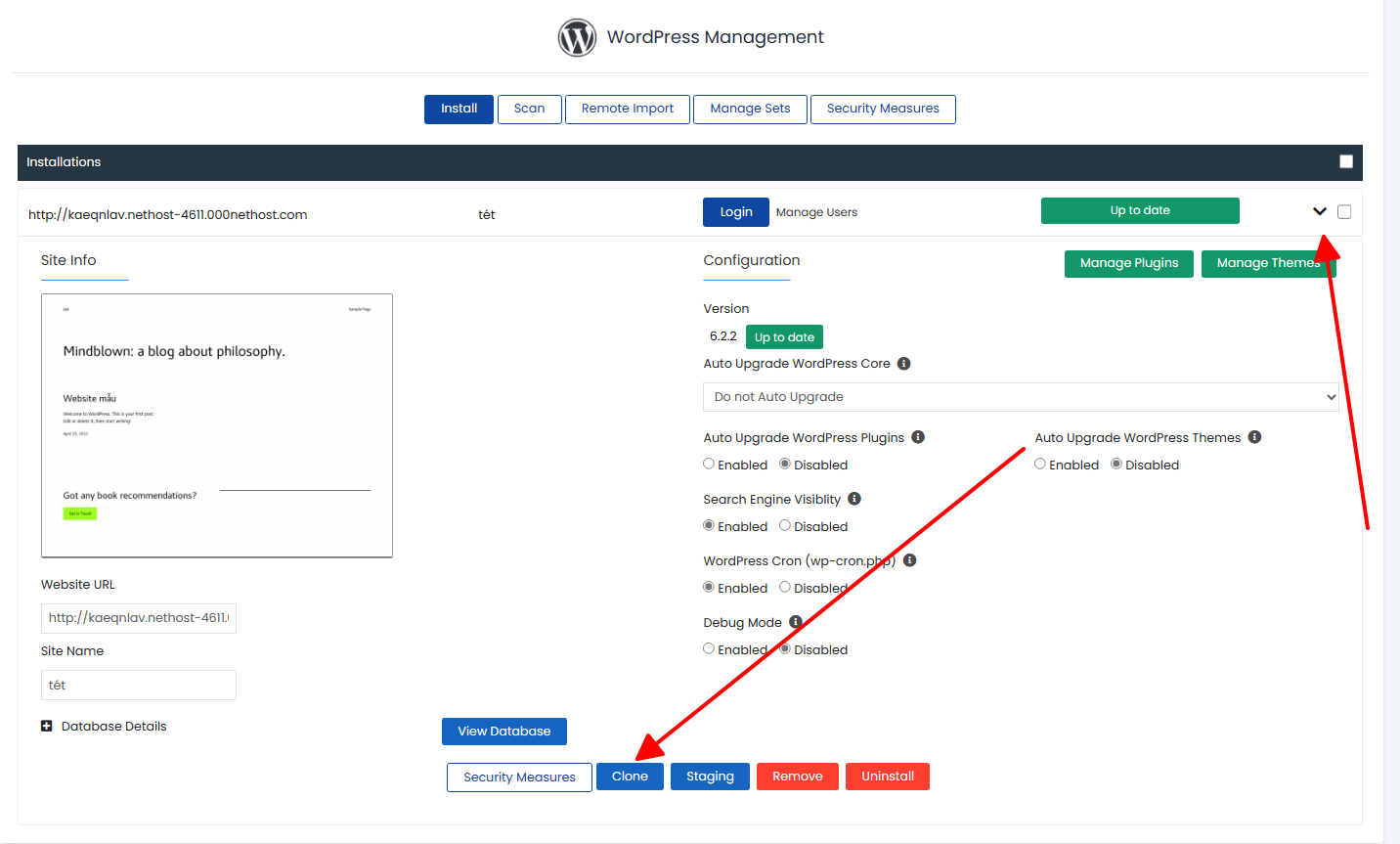The width and height of the screenshot is (1400, 844).
Task: Click the site name "tét" in installation row
Action: pyautogui.click(x=487, y=215)
